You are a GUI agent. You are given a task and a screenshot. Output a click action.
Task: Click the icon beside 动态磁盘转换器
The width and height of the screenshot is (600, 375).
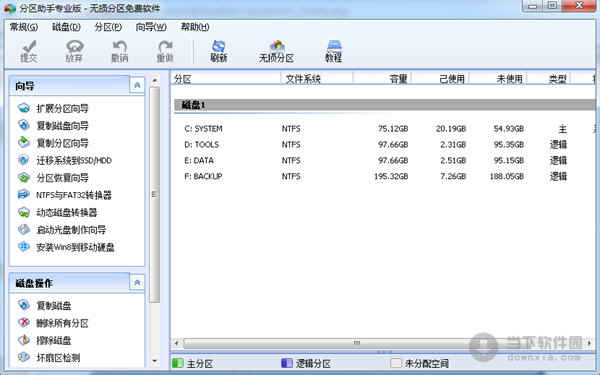click(x=24, y=212)
